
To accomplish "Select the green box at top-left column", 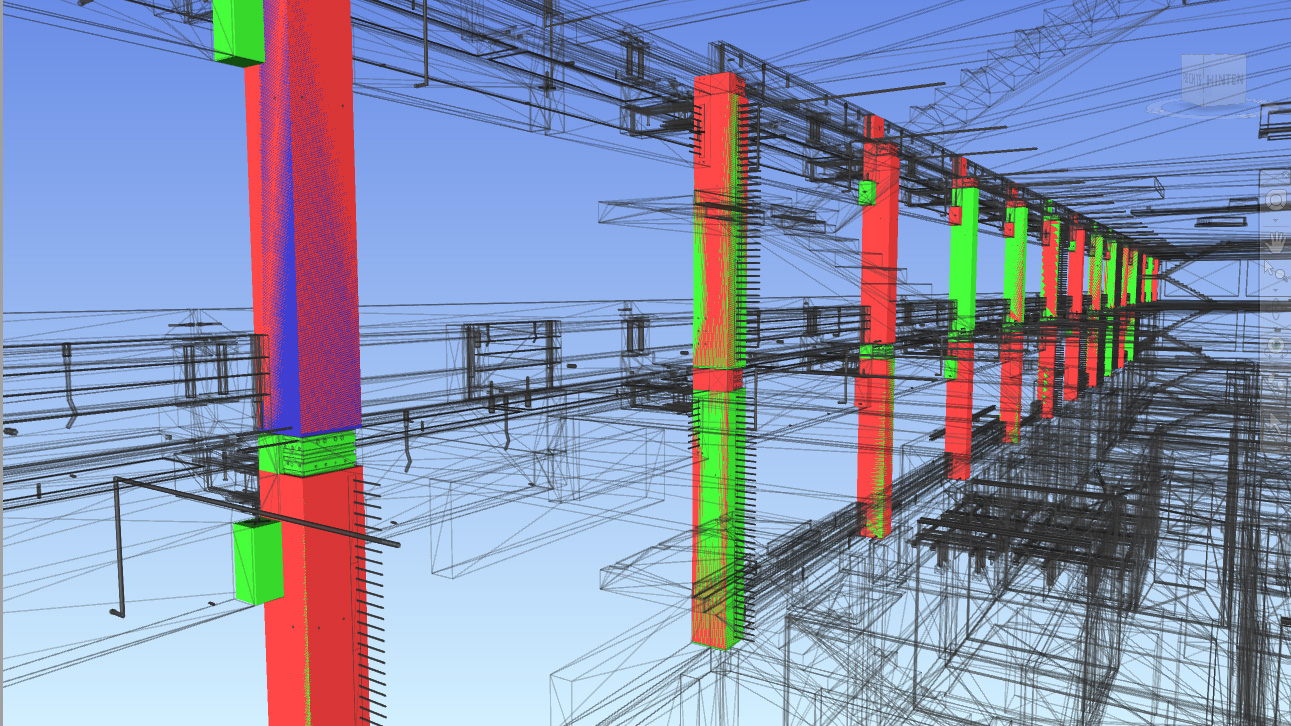I will [239, 30].
